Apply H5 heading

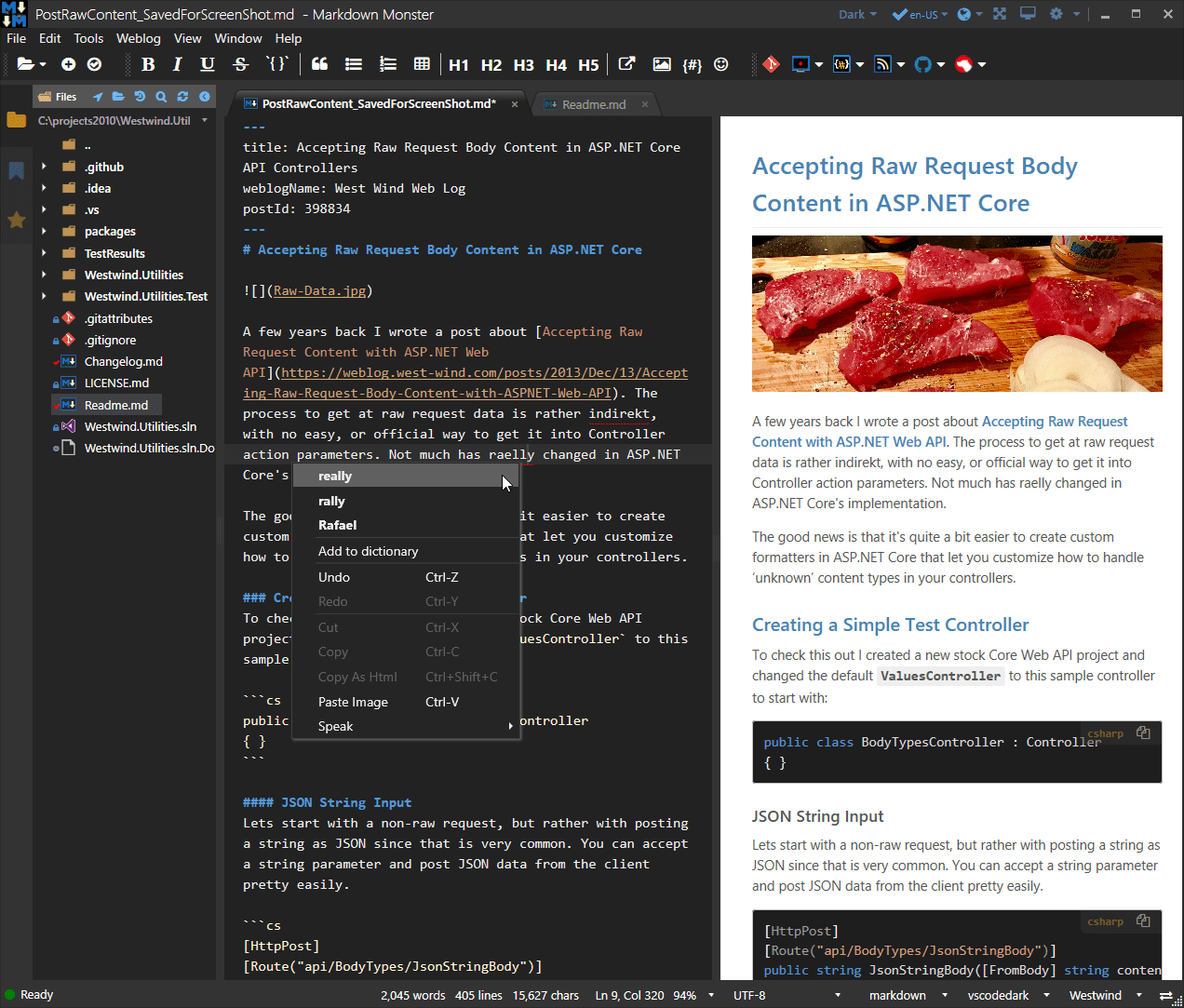coord(588,65)
